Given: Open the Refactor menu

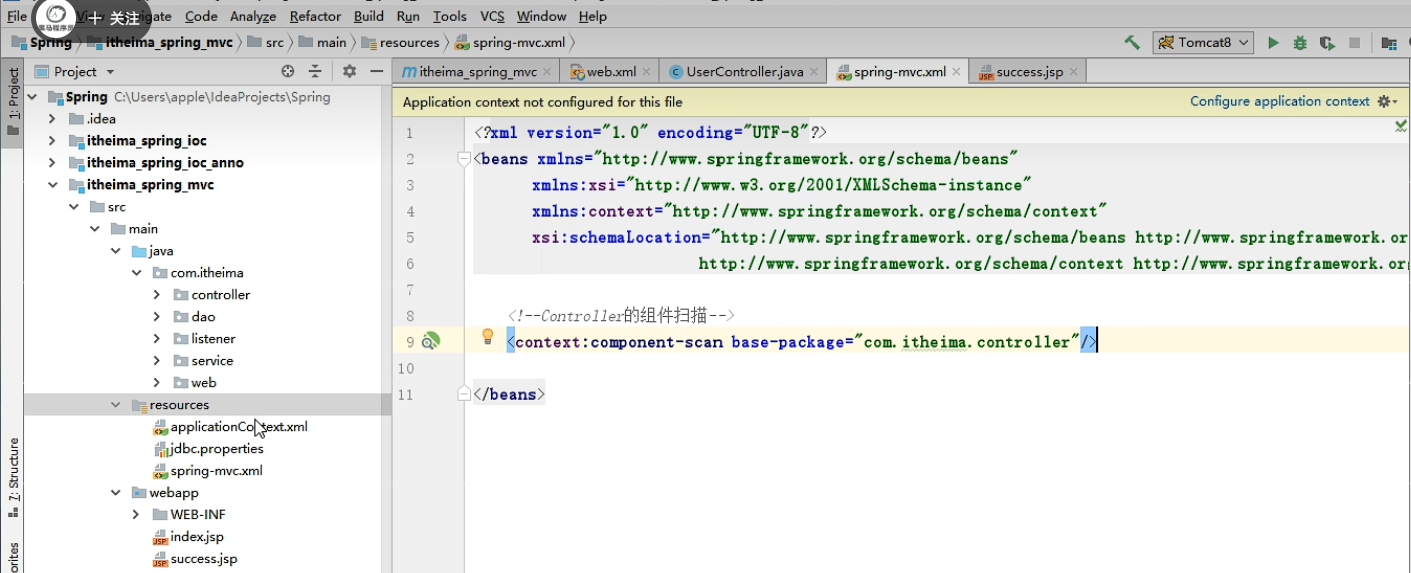Looking at the screenshot, I should tap(315, 16).
